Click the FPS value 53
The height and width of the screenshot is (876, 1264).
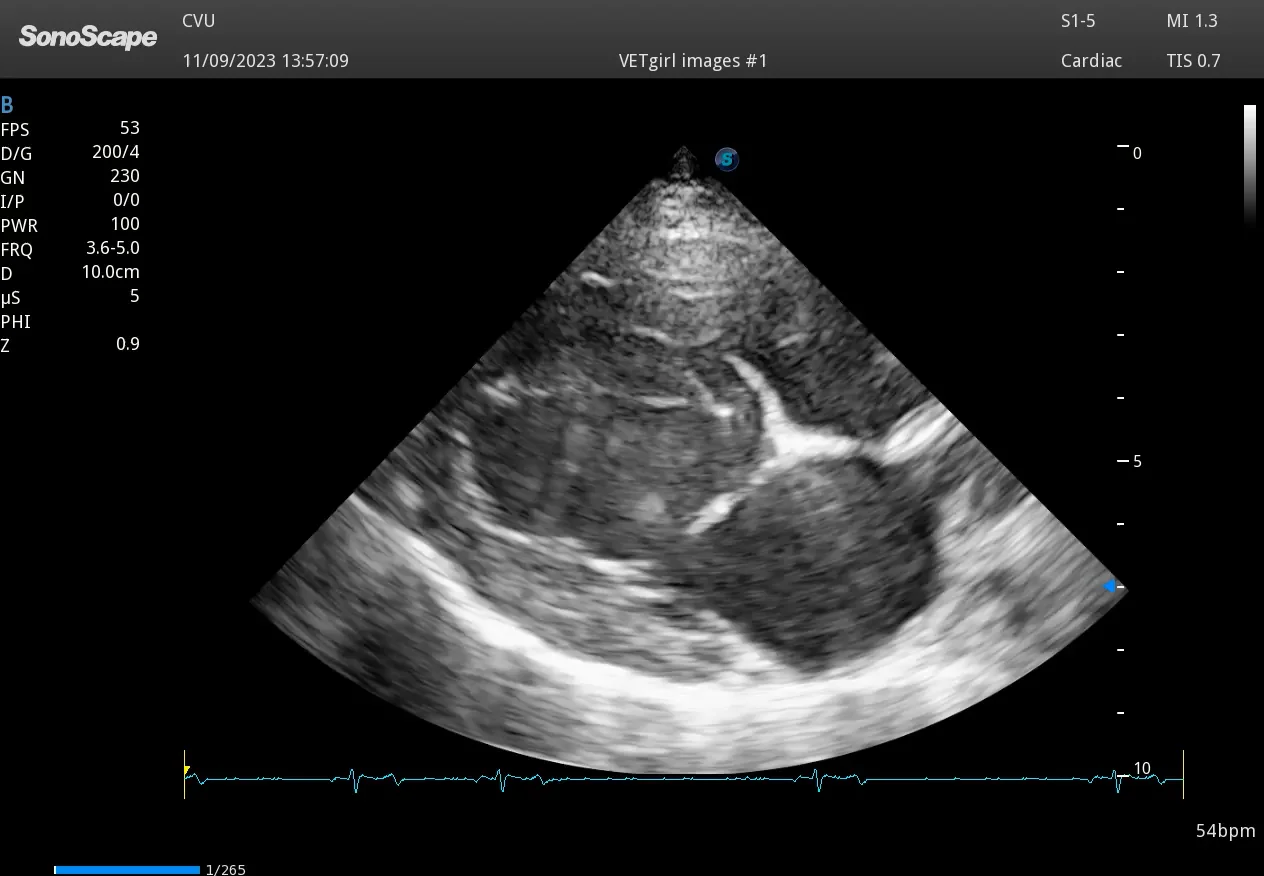pos(129,128)
